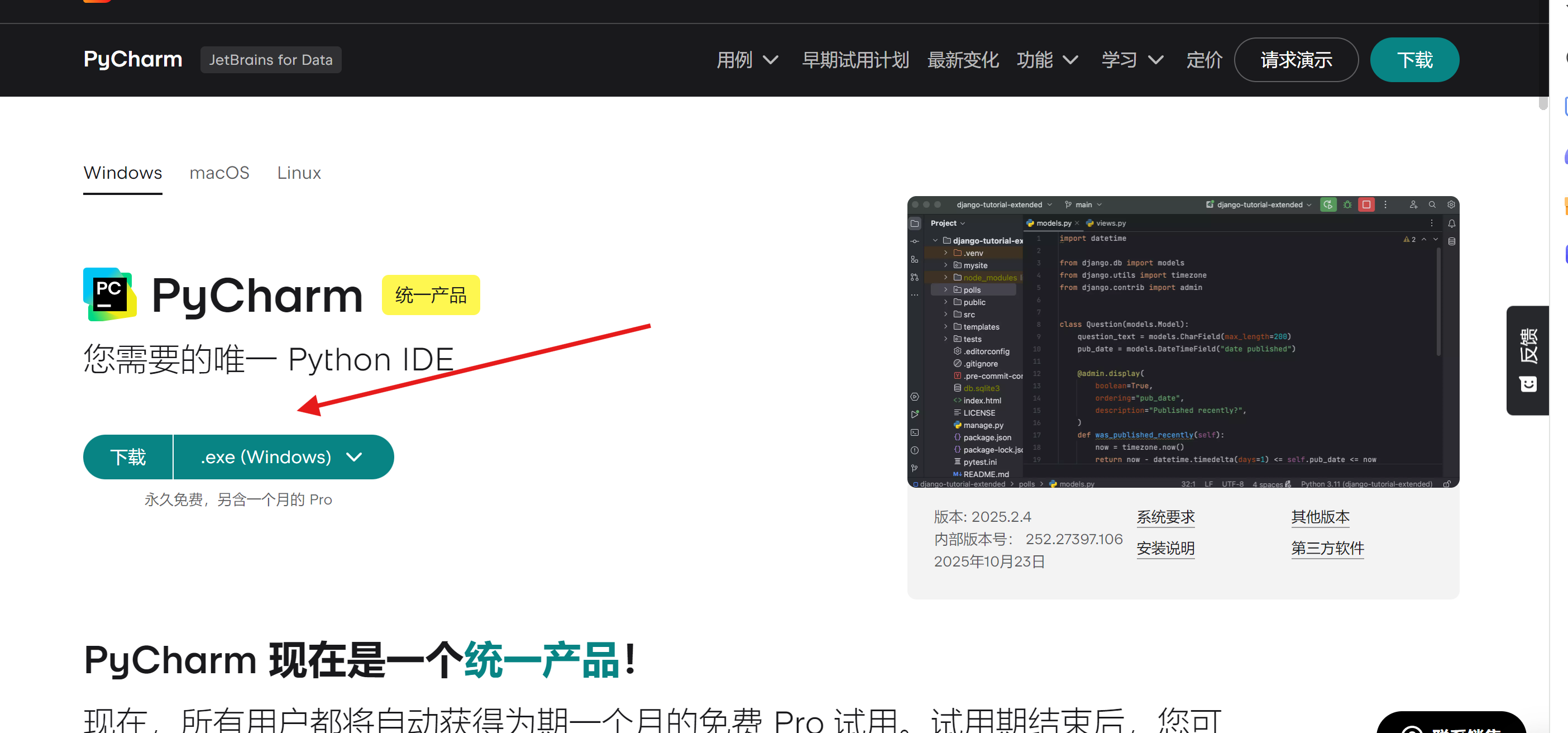The width and height of the screenshot is (1568, 733).
Task: Expand the 学习 navigation dropdown
Action: pyautogui.click(x=1131, y=60)
